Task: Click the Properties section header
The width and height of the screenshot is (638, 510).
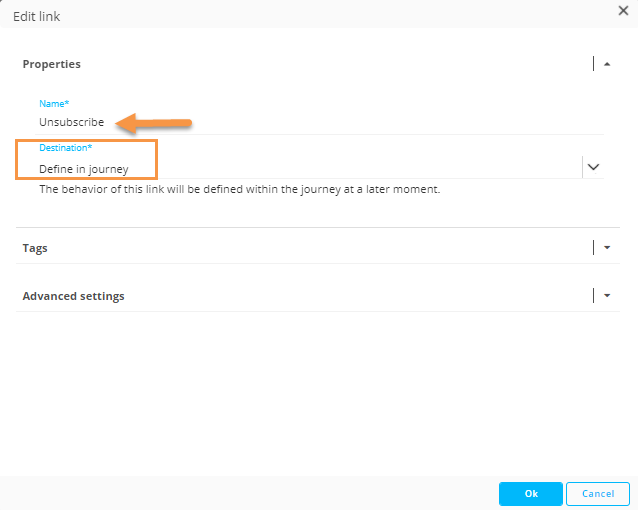Action: pyautogui.click(x=52, y=64)
